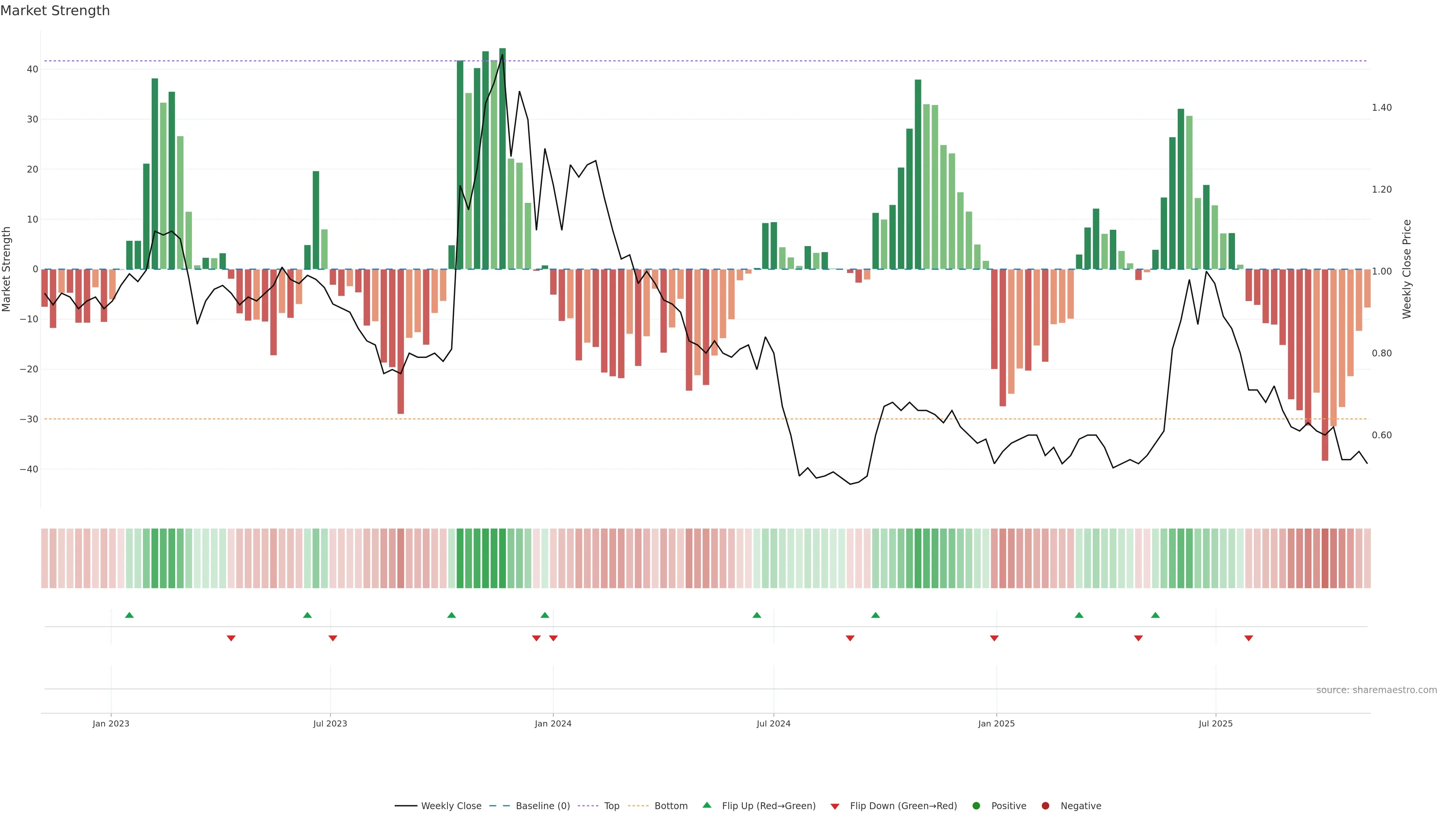Click the red flip-down triangle right after Jul 2023
The height and width of the screenshot is (819, 1456).
click(333, 638)
